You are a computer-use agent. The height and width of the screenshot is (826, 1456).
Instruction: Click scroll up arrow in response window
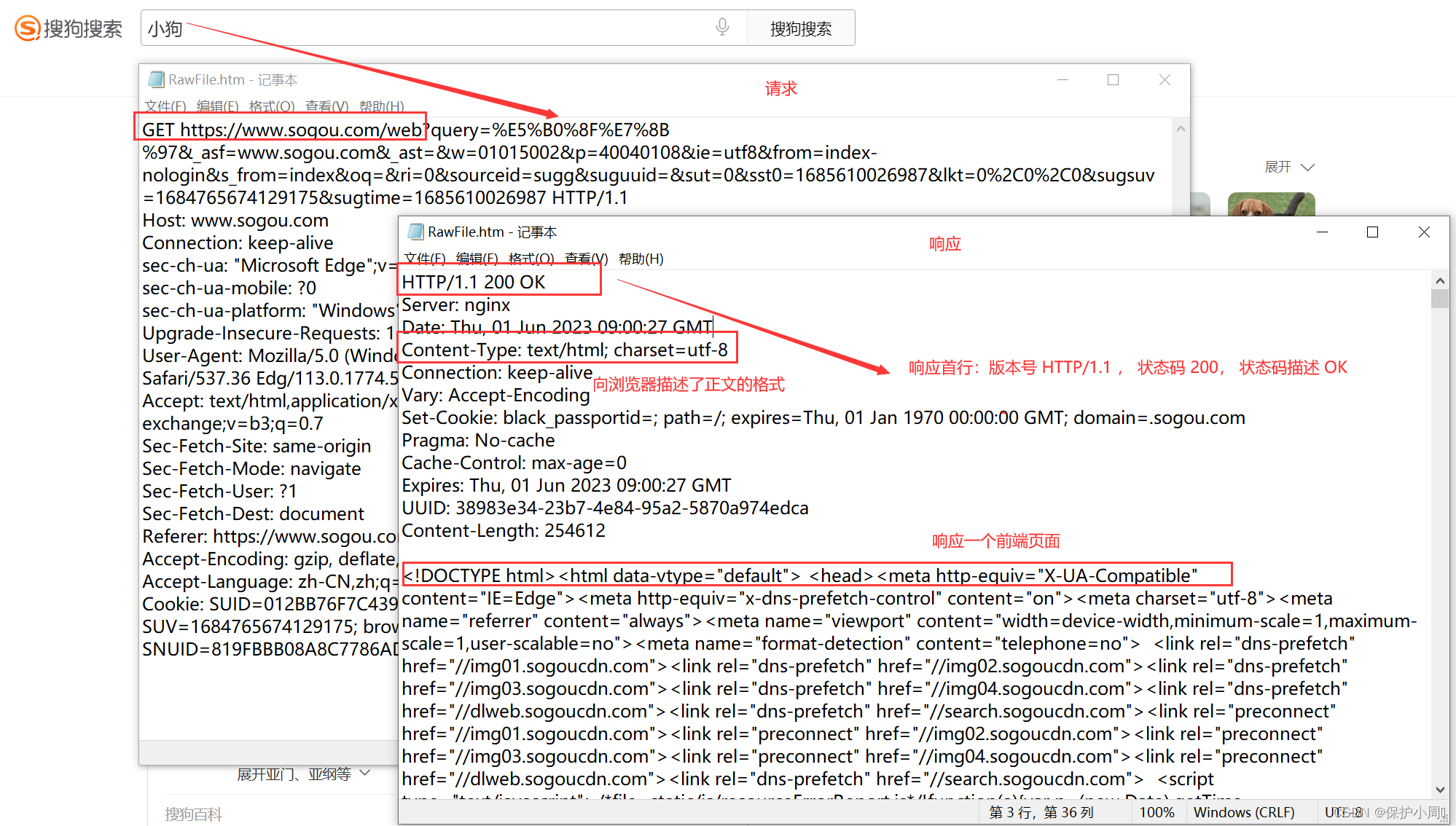click(x=1439, y=280)
